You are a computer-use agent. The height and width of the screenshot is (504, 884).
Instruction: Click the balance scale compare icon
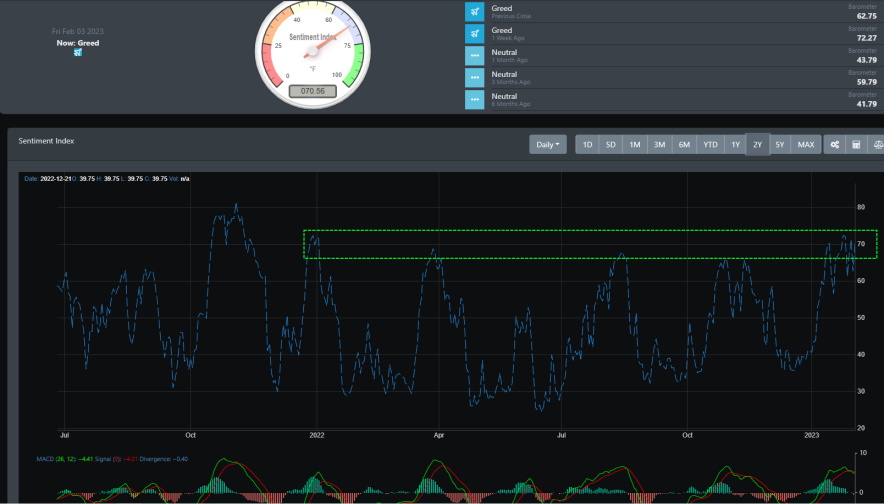click(876, 144)
